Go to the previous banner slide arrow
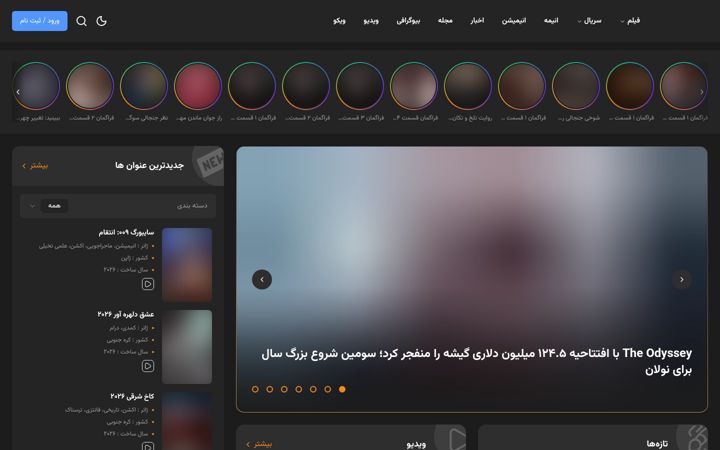This screenshot has height=450, width=720. [x=262, y=279]
